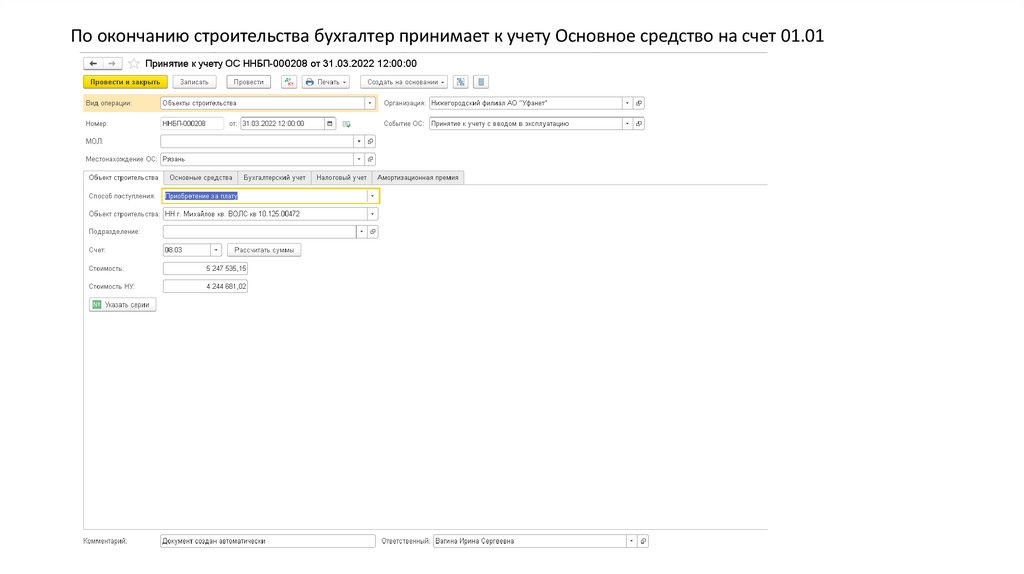Open the Создать на основании menu
This screenshot has width=1024, height=574.
404,82
